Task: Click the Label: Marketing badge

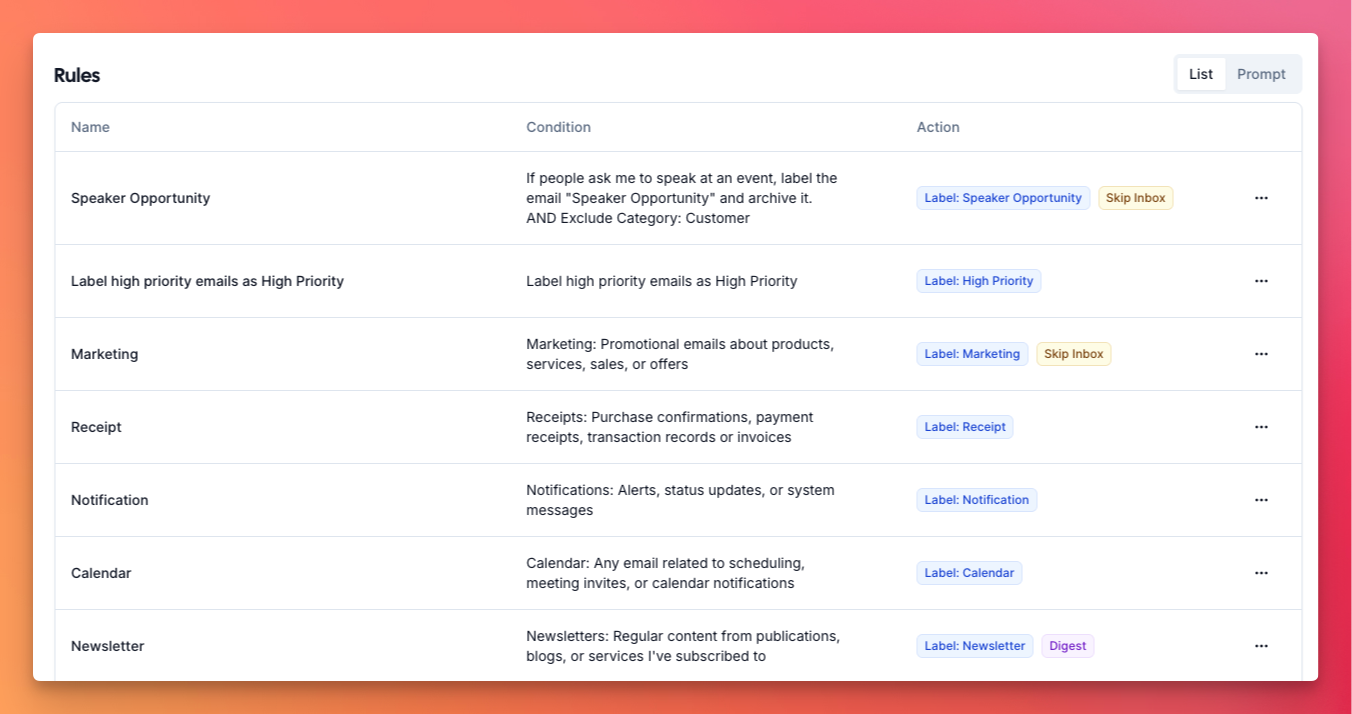Action: 972,354
